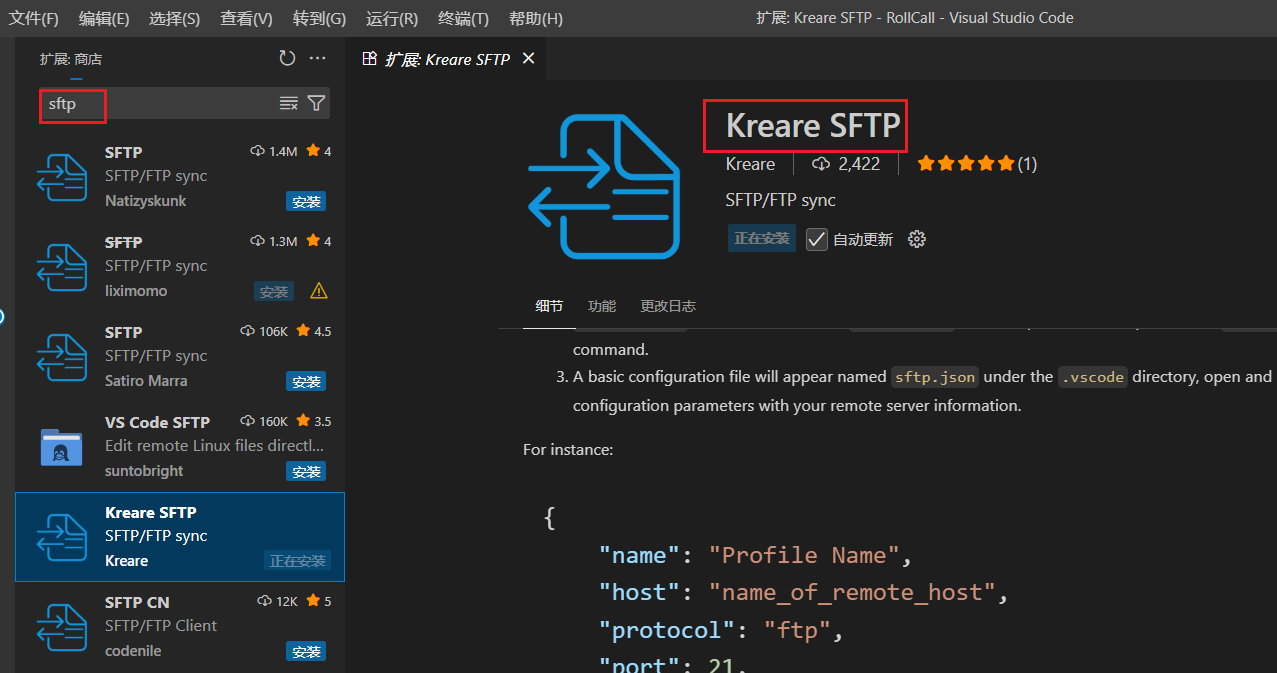Screen dimensions: 1277x673
Task: Click the 2,422 install count
Action: click(x=846, y=164)
